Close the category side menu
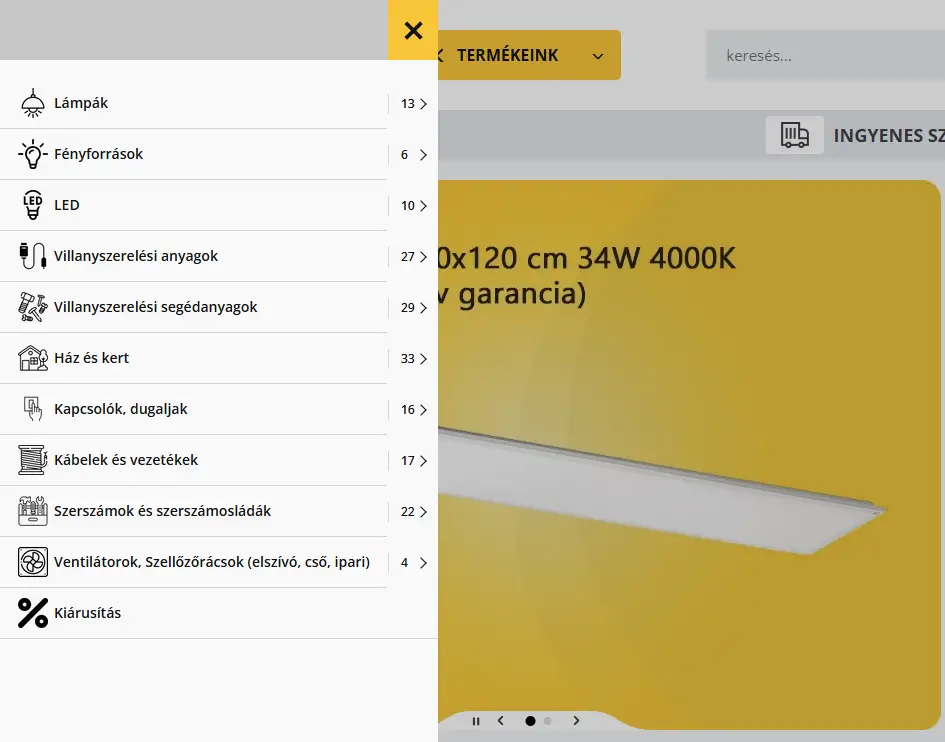This screenshot has height=742, width=945. (x=413, y=30)
